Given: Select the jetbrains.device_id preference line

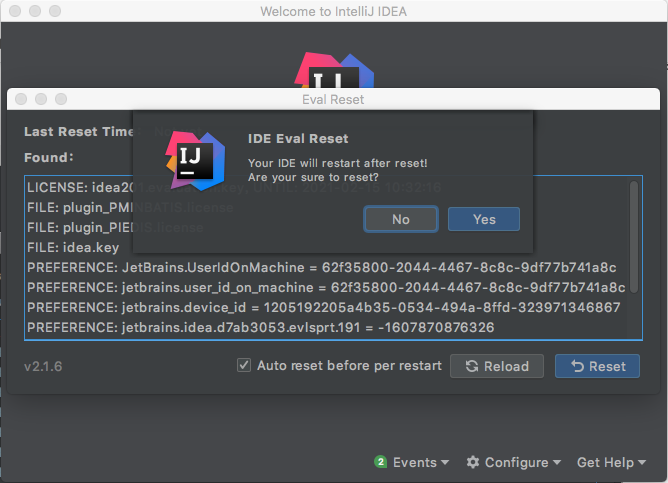Looking at the screenshot, I should [x=324, y=308].
